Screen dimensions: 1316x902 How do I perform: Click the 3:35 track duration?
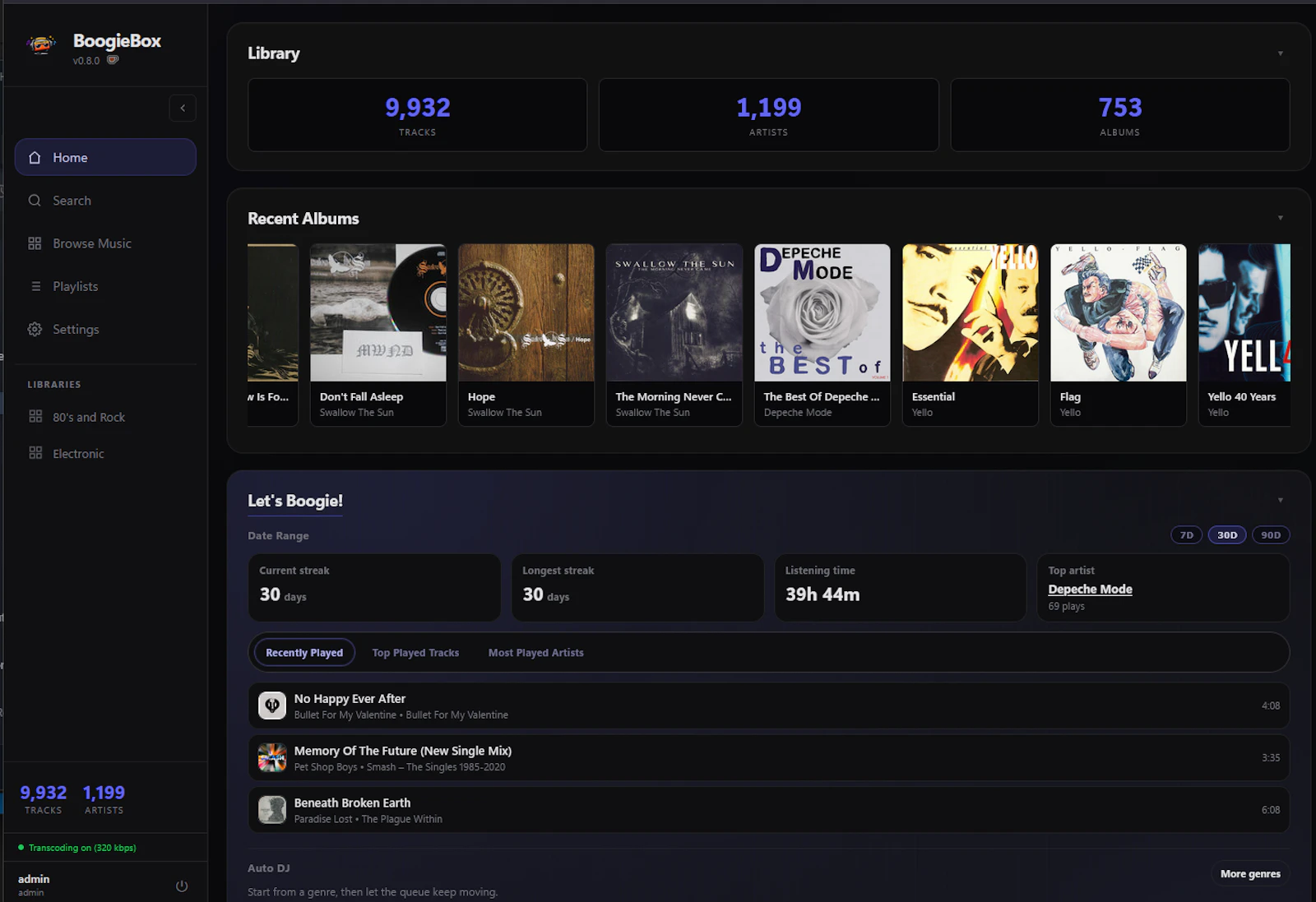[1271, 758]
